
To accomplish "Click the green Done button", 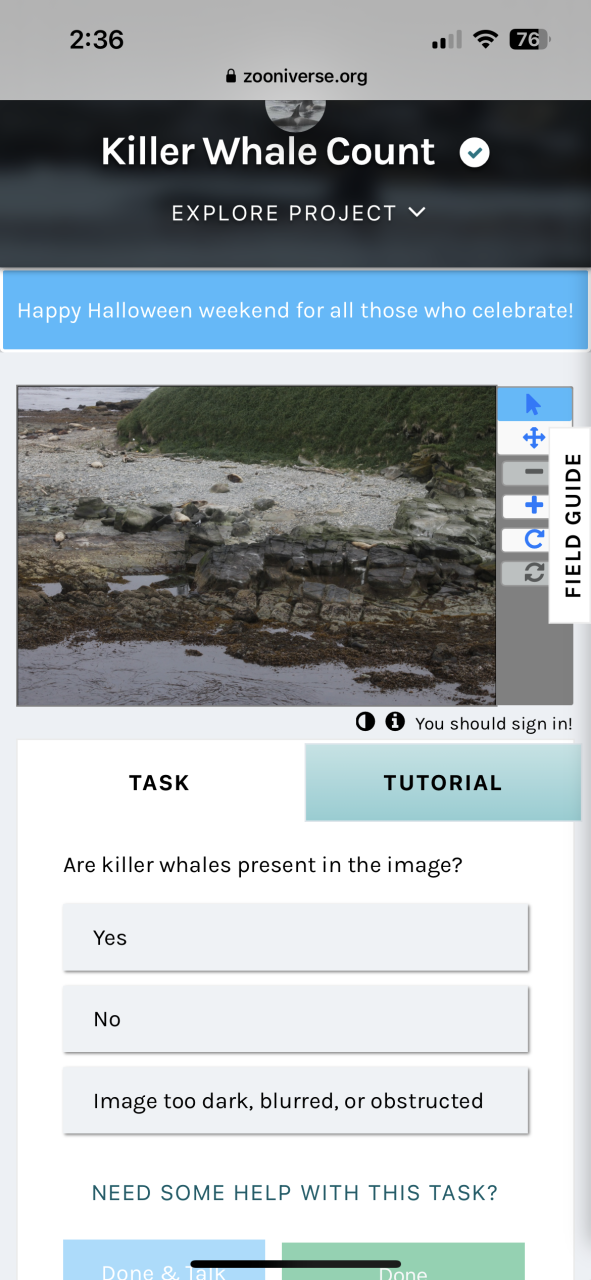I will click(x=403, y=1262).
